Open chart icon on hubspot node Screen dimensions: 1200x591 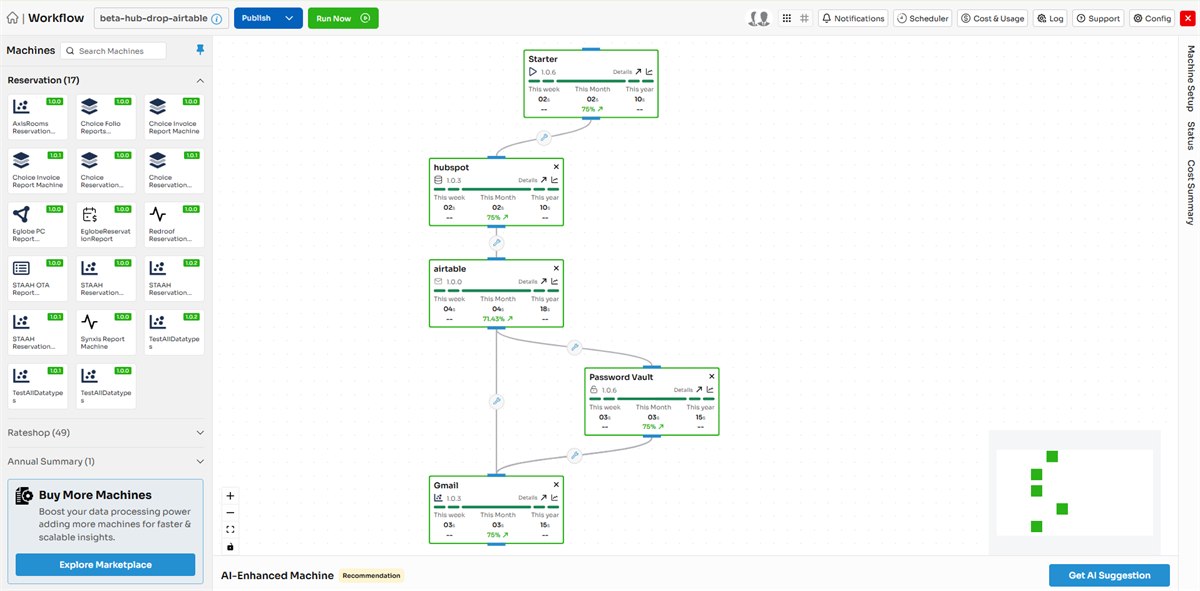click(x=555, y=181)
